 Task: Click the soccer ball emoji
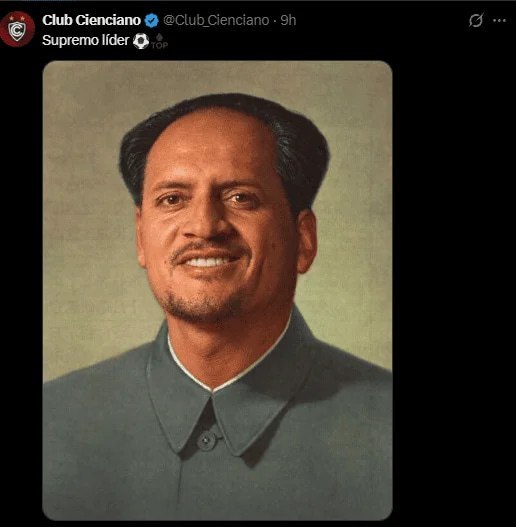141,41
